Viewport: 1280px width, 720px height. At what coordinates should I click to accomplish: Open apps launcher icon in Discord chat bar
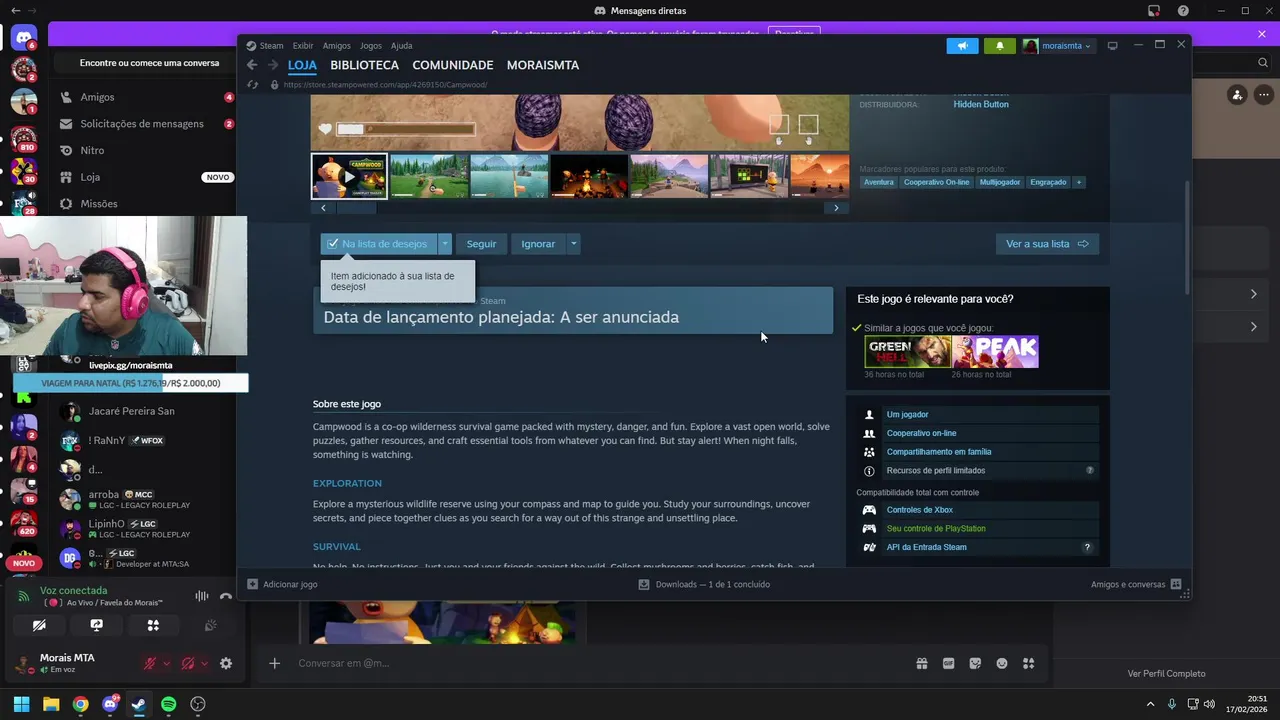coord(1028,663)
